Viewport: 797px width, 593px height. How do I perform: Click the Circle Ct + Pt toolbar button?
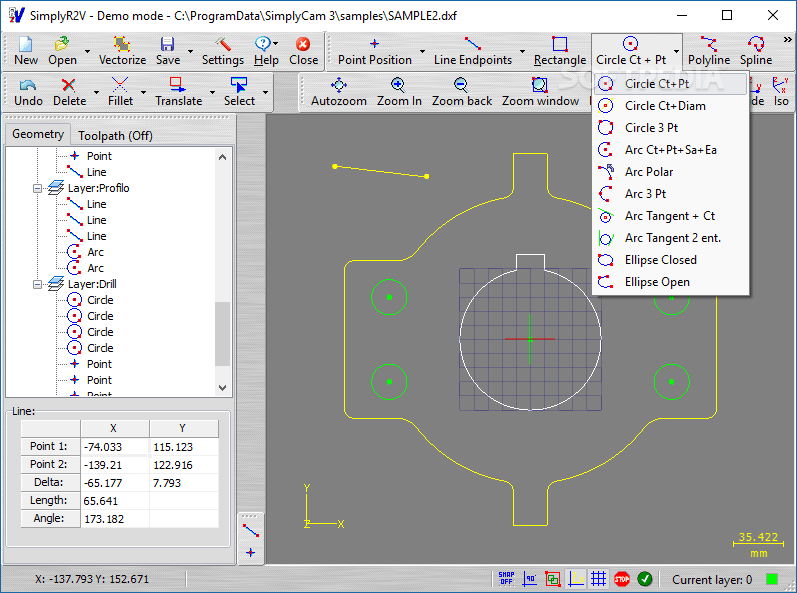(x=631, y=51)
